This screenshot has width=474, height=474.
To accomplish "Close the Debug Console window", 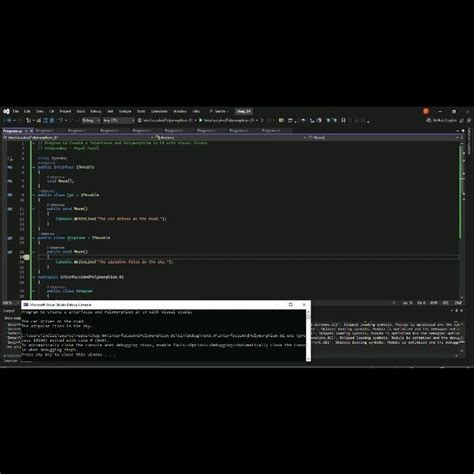I will point(304,305).
